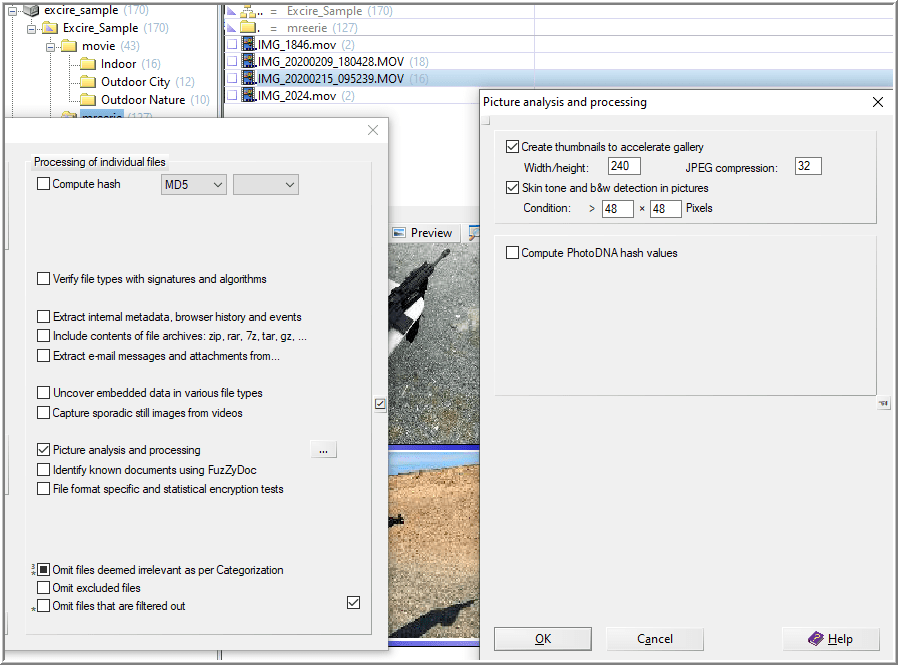Click the Outdoor City folder icon
The height and width of the screenshot is (665, 898).
pos(87,82)
